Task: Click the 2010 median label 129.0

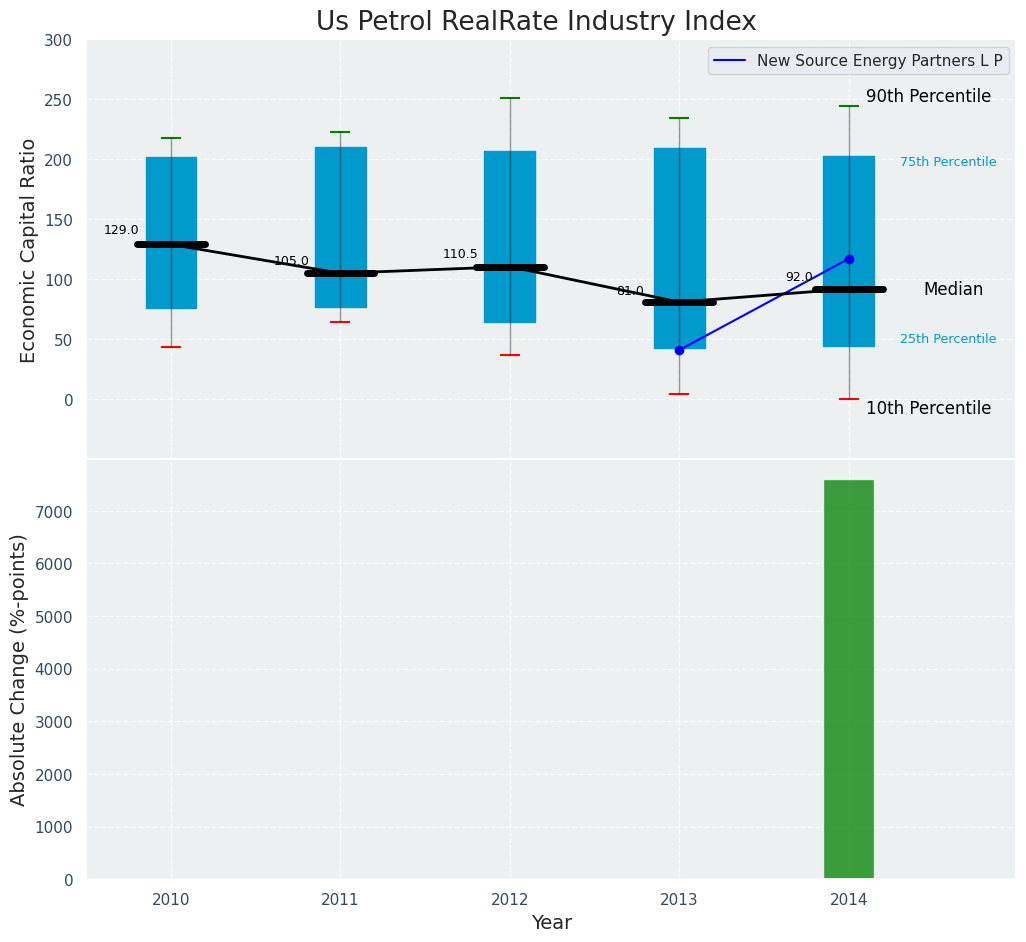Action: pyautogui.click(x=121, y=230)
